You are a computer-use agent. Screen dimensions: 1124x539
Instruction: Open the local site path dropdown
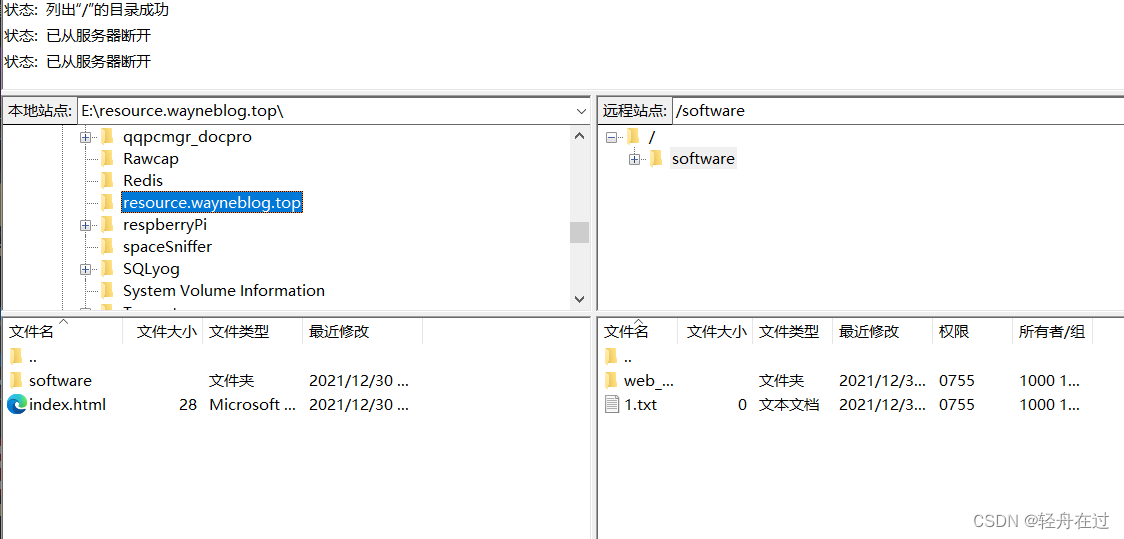coord(582,111)
